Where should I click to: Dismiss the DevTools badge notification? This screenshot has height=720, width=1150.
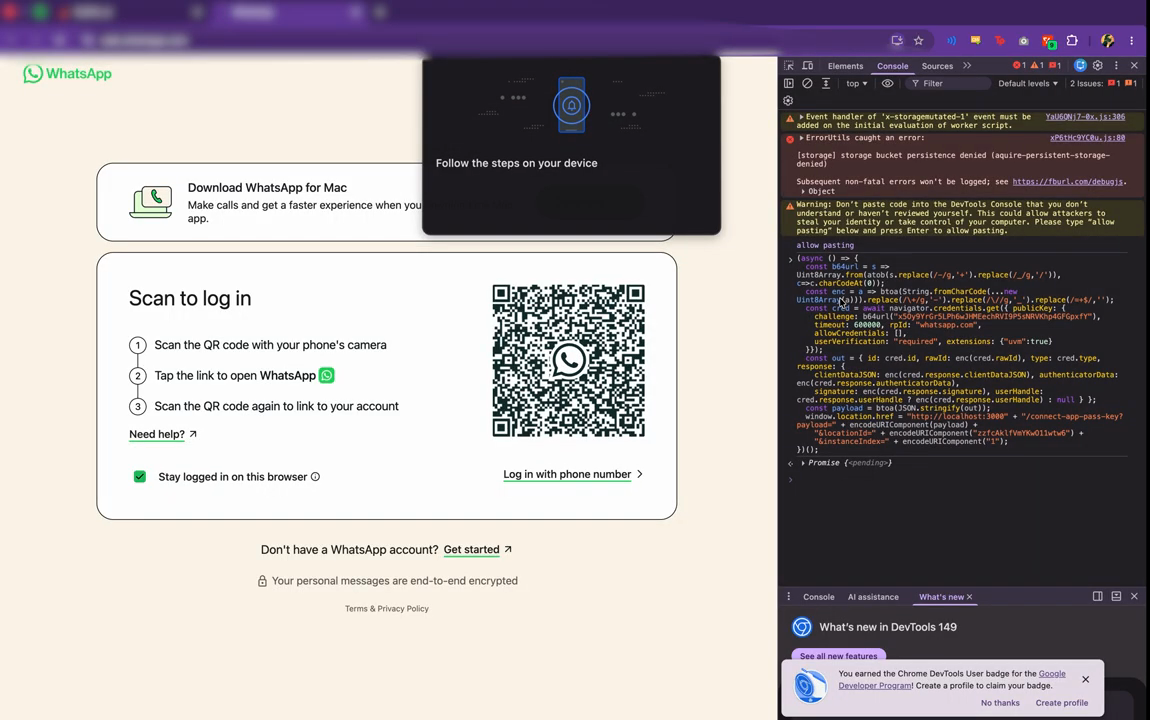(x=1085, y=679)
